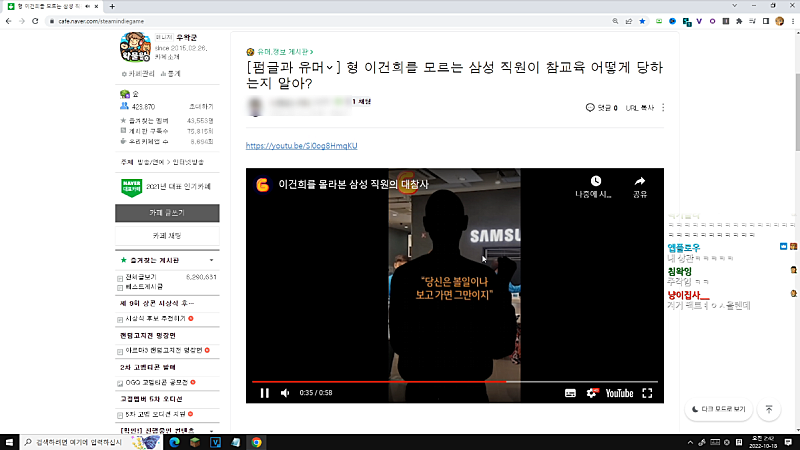
Task: Toggle Chrome side panel icon
Action: (x=766, y=21)
